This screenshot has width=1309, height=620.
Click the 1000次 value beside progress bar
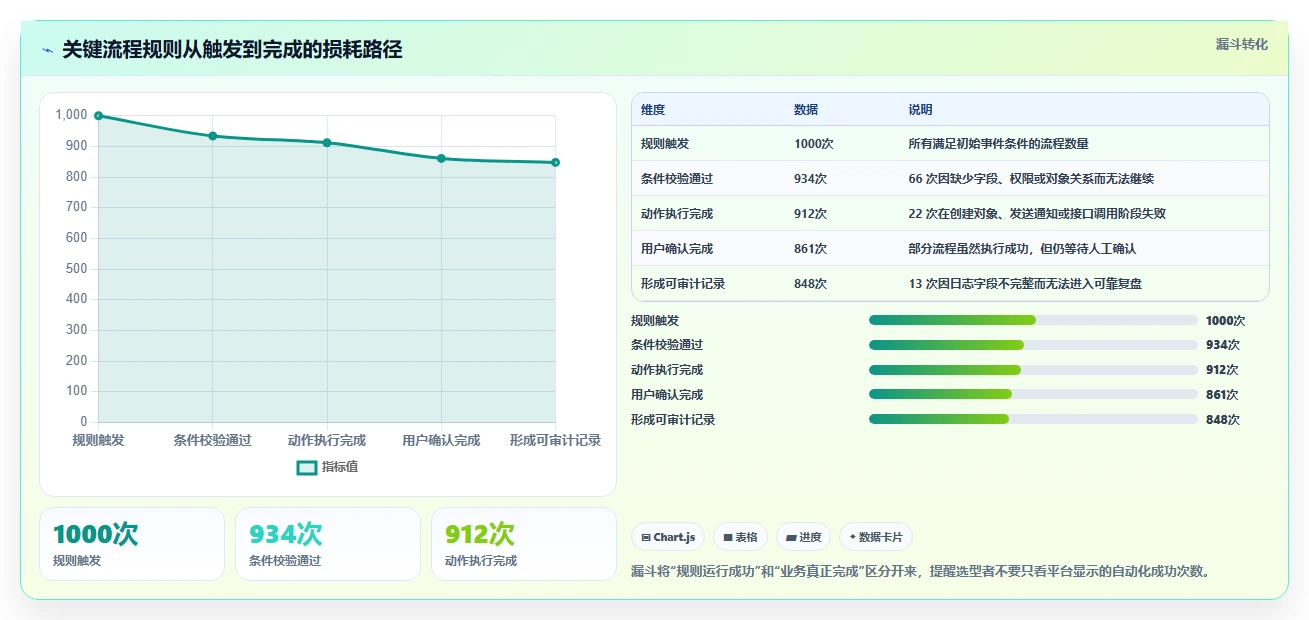pos(1226,321)
